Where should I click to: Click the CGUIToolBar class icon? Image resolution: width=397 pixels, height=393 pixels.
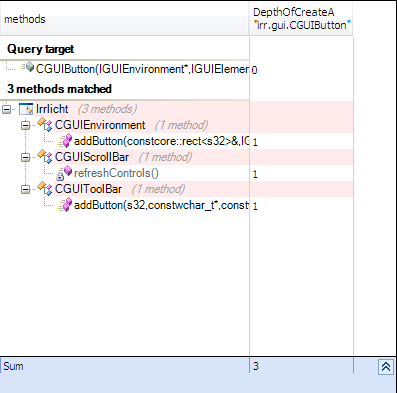[45, 189]
